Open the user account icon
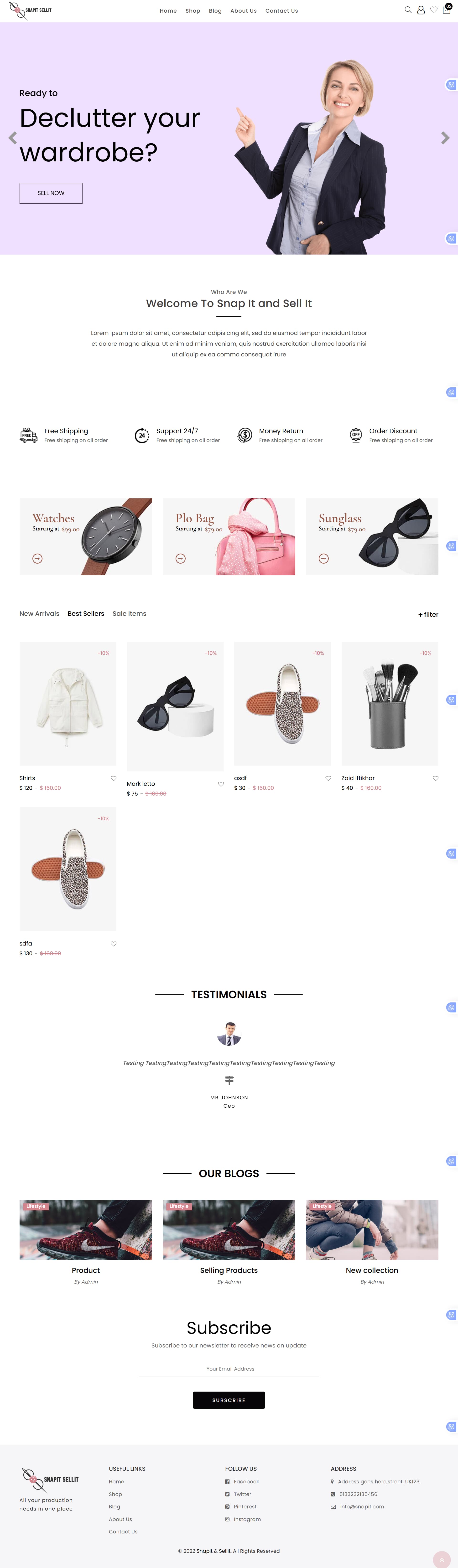Viewport: 458px width, 1568px height. 421,10
